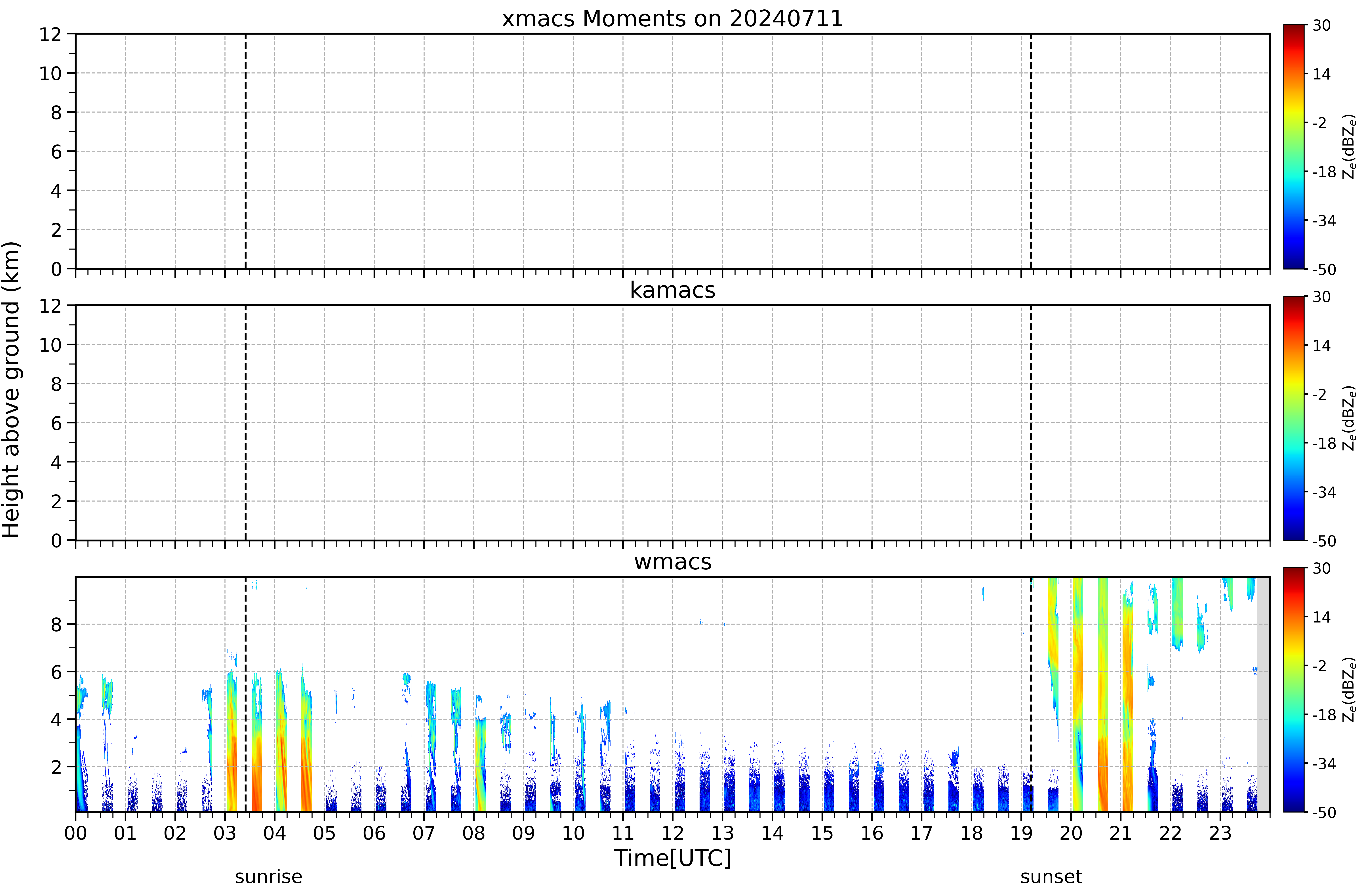
Task: Click the "-34" tick on the xmacs colorbar
Action: tap(1324, 220)
